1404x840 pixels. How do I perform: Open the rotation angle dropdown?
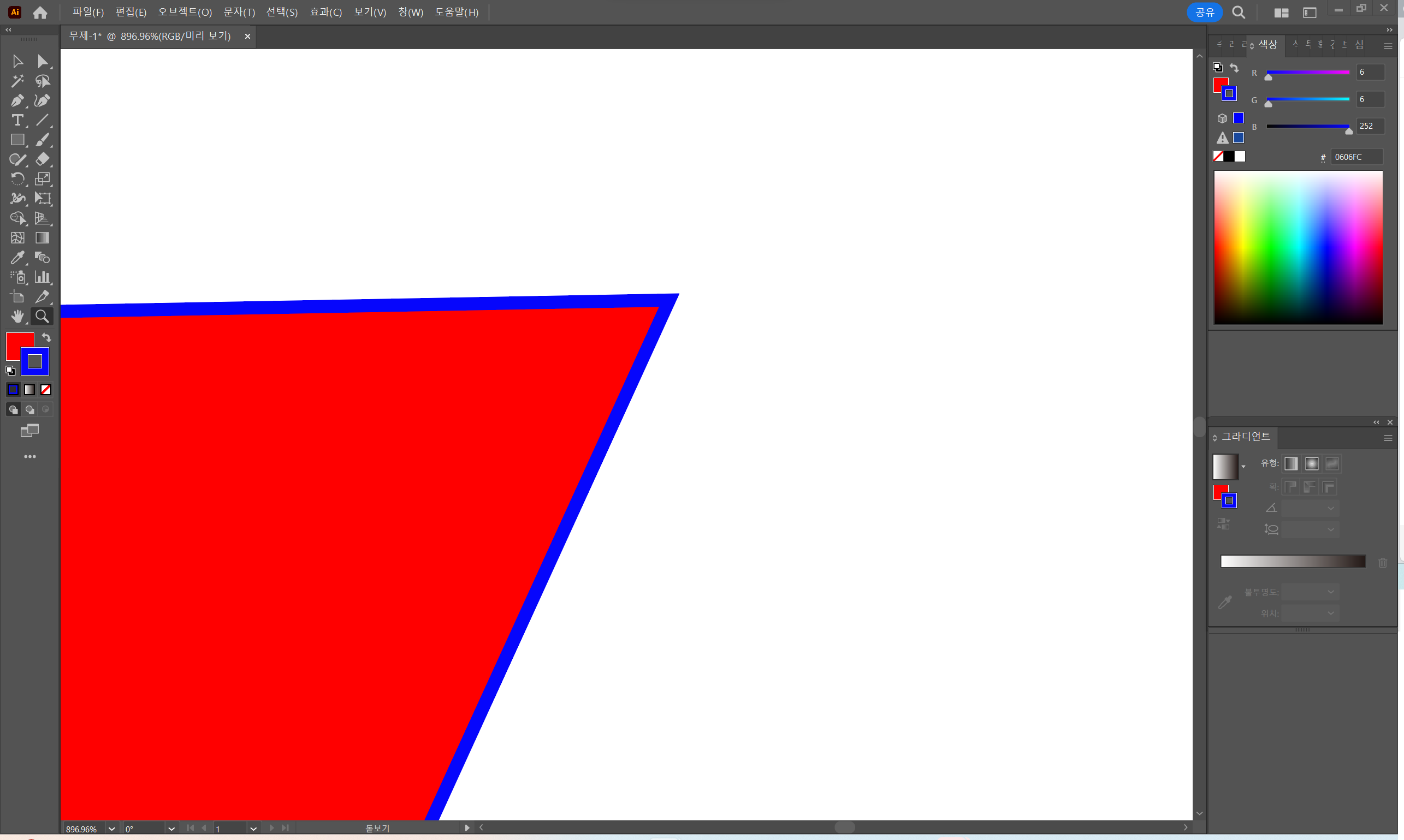[x=171, y=829]
